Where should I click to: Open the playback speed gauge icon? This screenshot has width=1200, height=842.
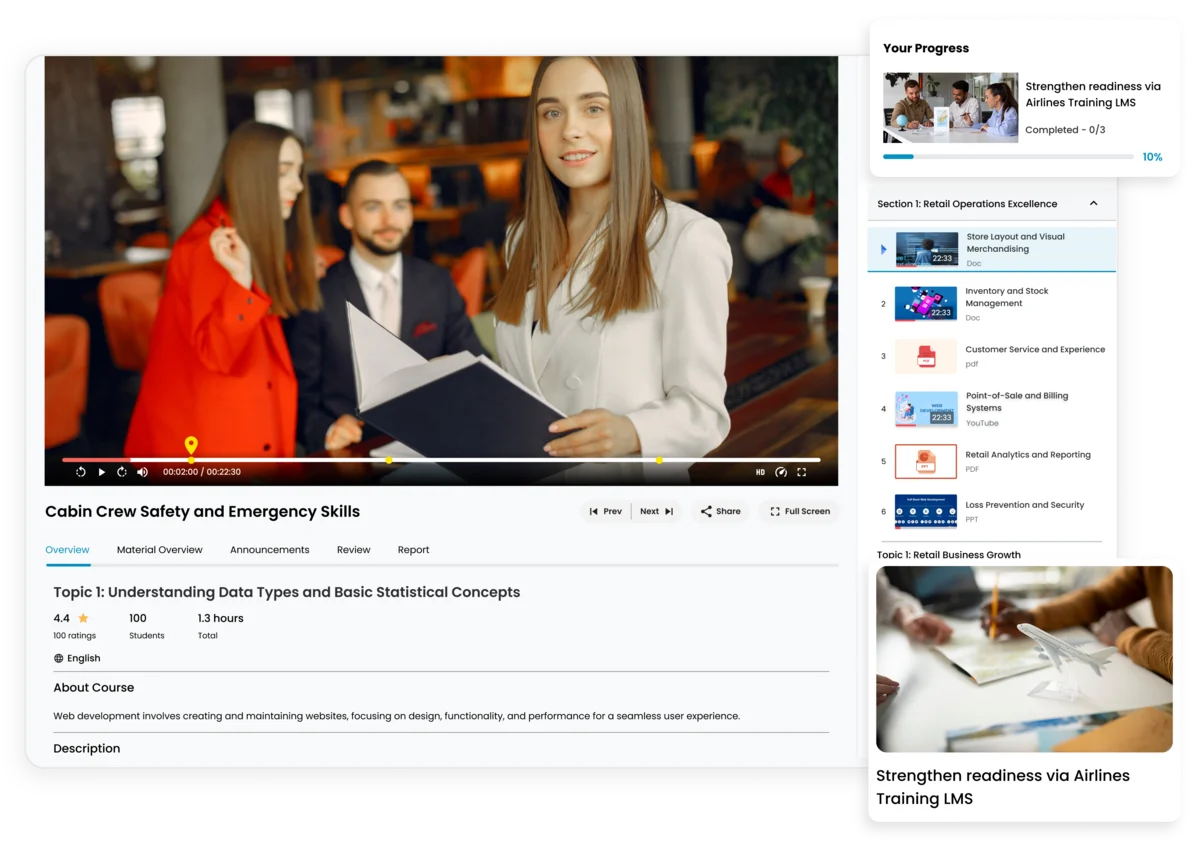pyautogui.click(x=781, y=471)
